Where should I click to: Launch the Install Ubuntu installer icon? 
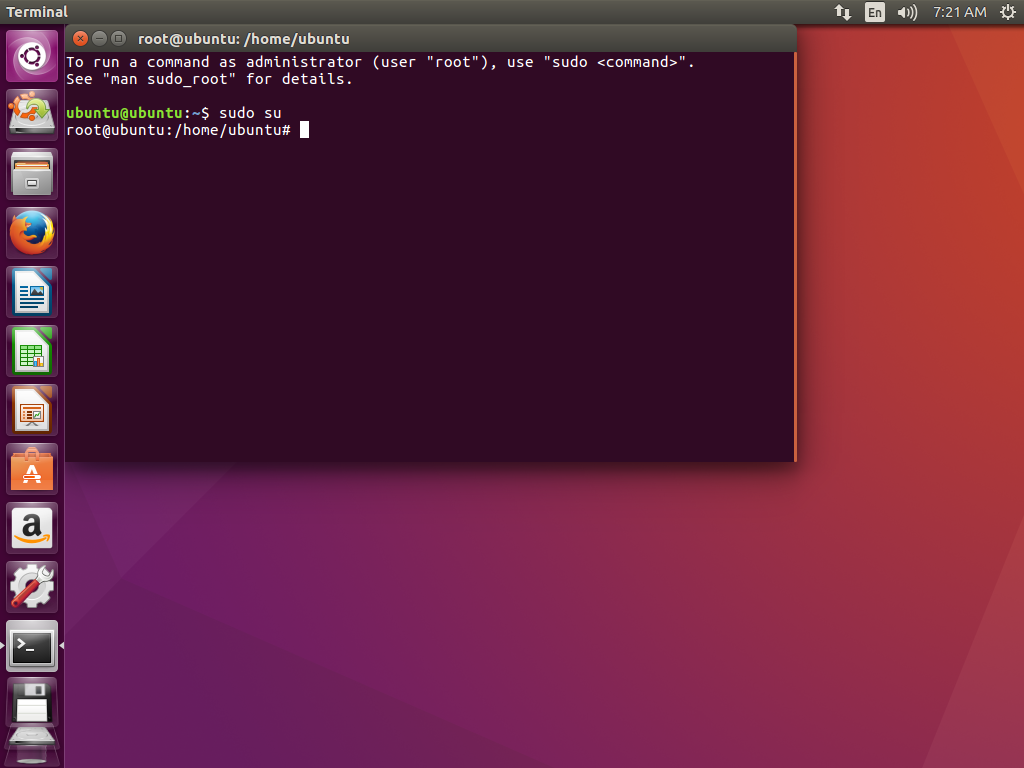point(32,115)
